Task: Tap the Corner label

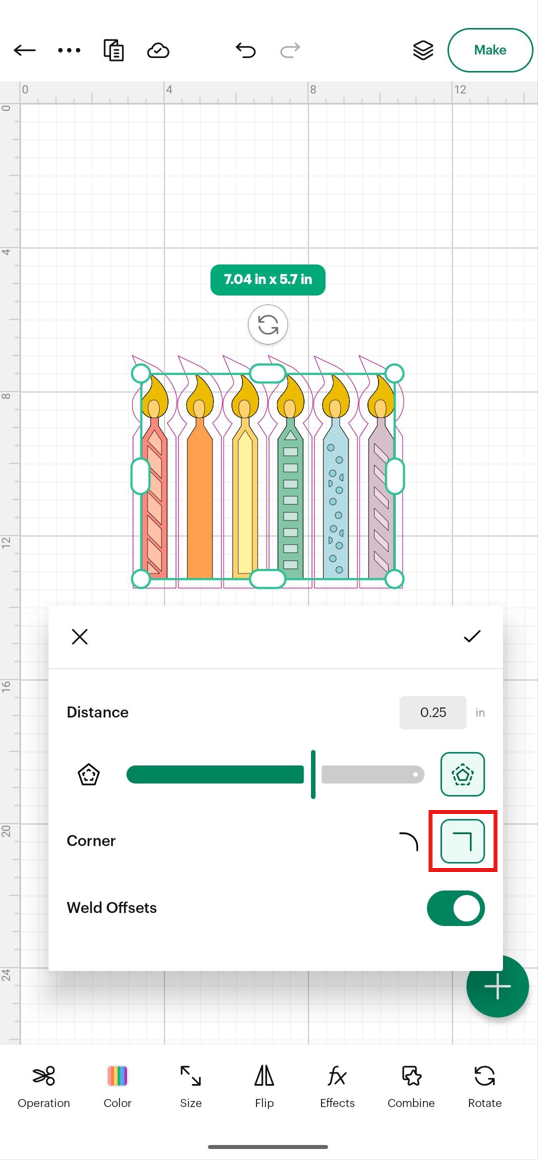Action: coord(91,841)
